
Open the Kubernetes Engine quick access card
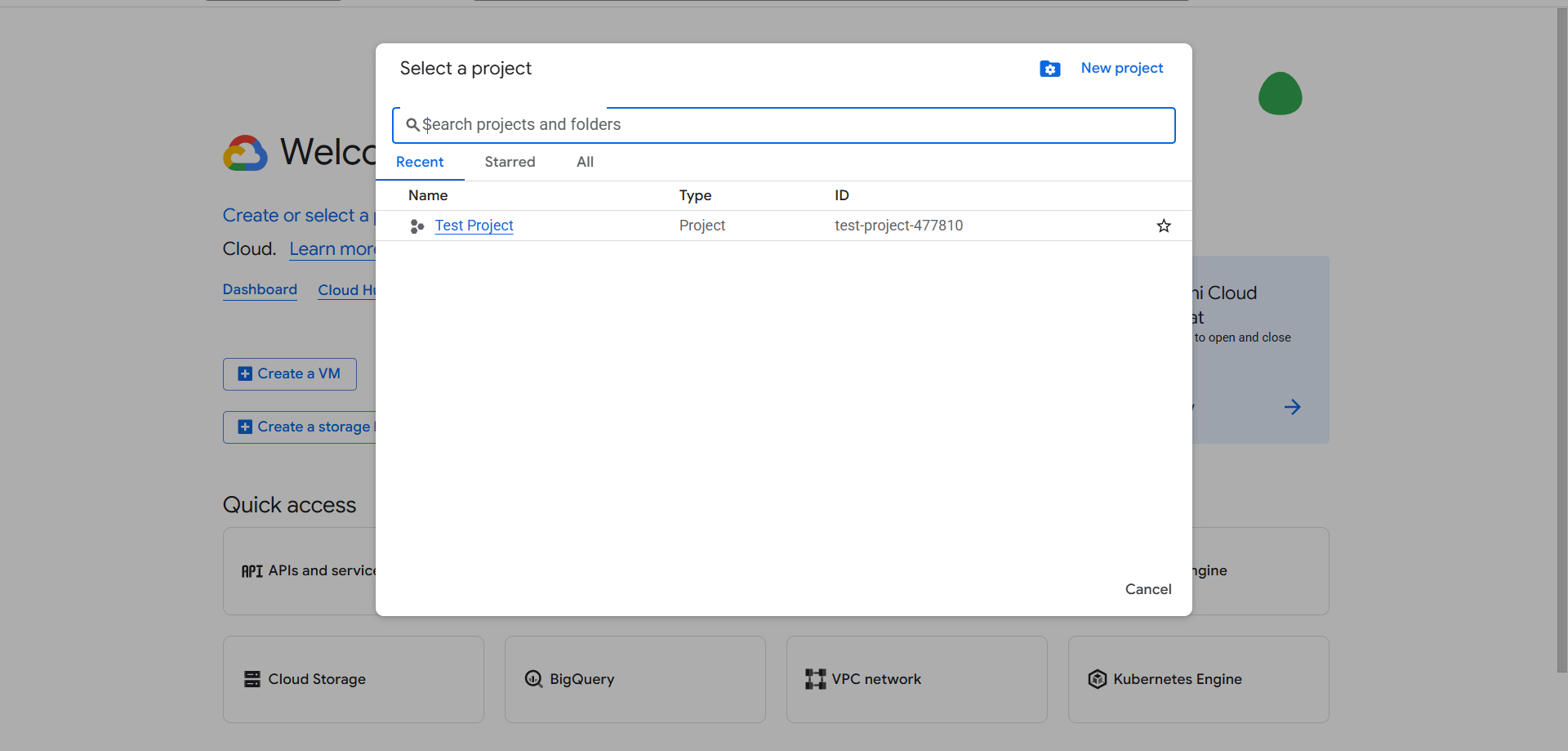coord(1199,680)
